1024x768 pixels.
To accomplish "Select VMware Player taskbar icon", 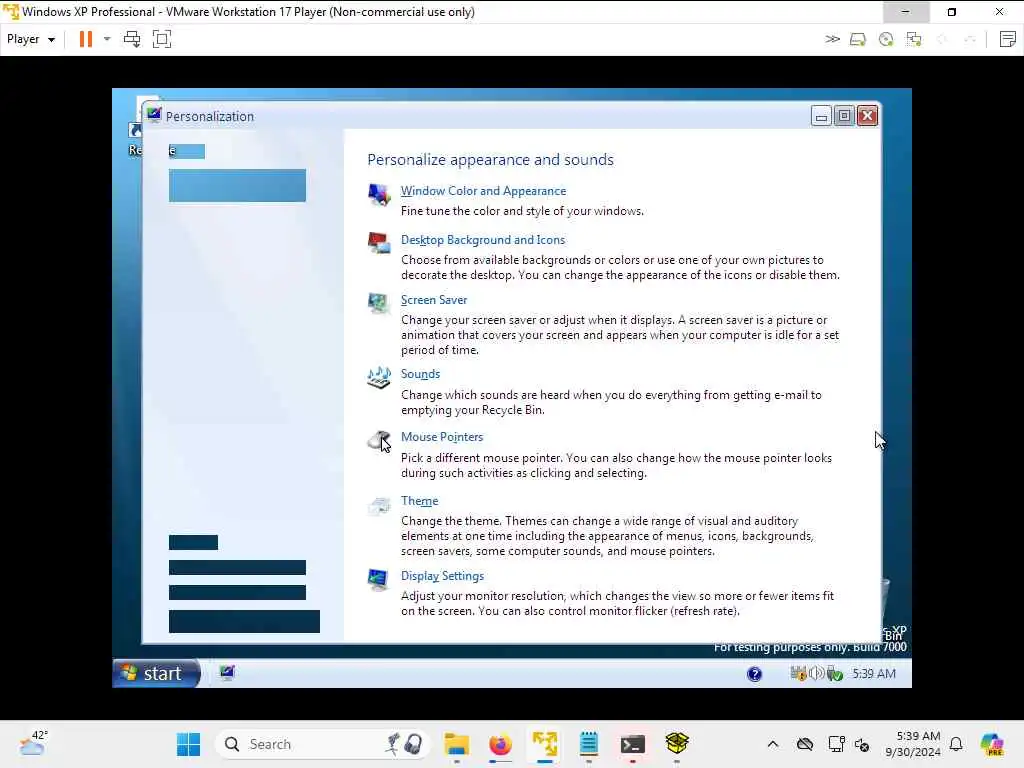I will (x=545, y=744).
